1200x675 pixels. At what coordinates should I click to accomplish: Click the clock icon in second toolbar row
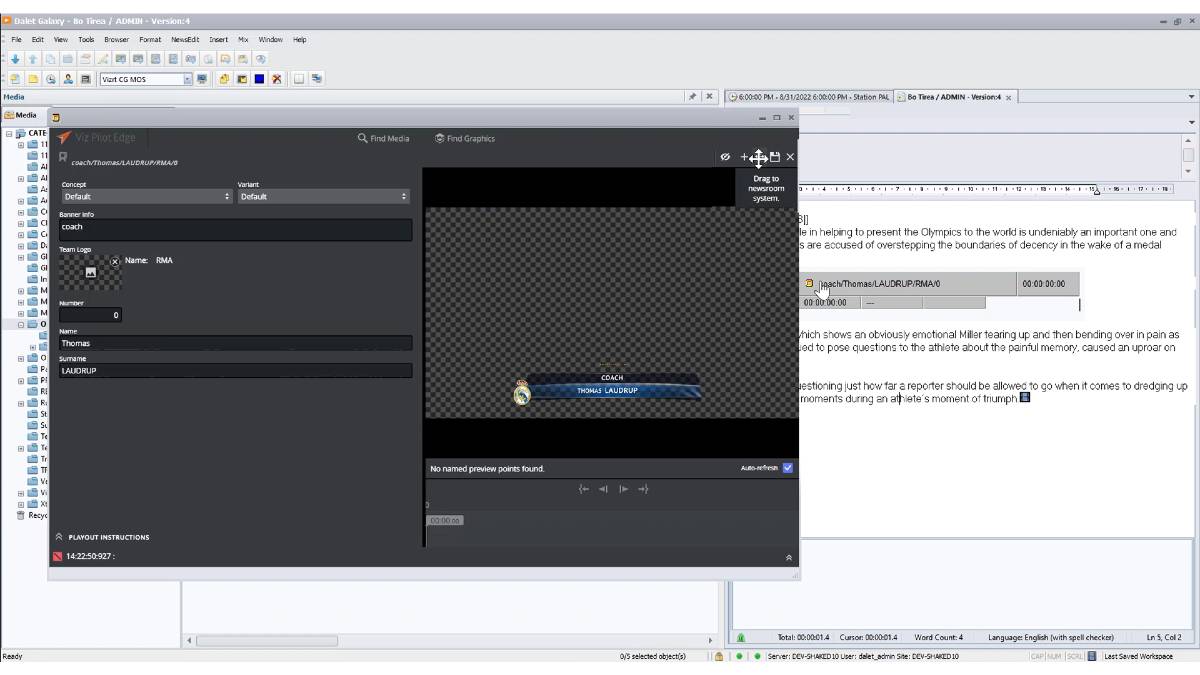tap(50, 79)
